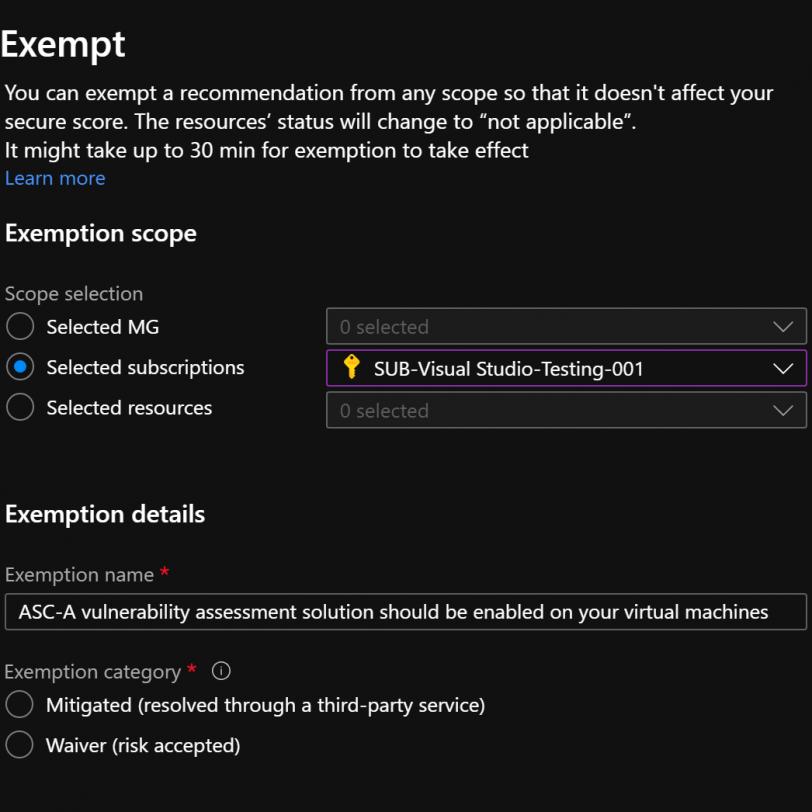This screenshot has height=812, width=812.
Task: Choose Mitigated (resolved through third-party) option
Action: pyautogui.click(x=20, y=704)
